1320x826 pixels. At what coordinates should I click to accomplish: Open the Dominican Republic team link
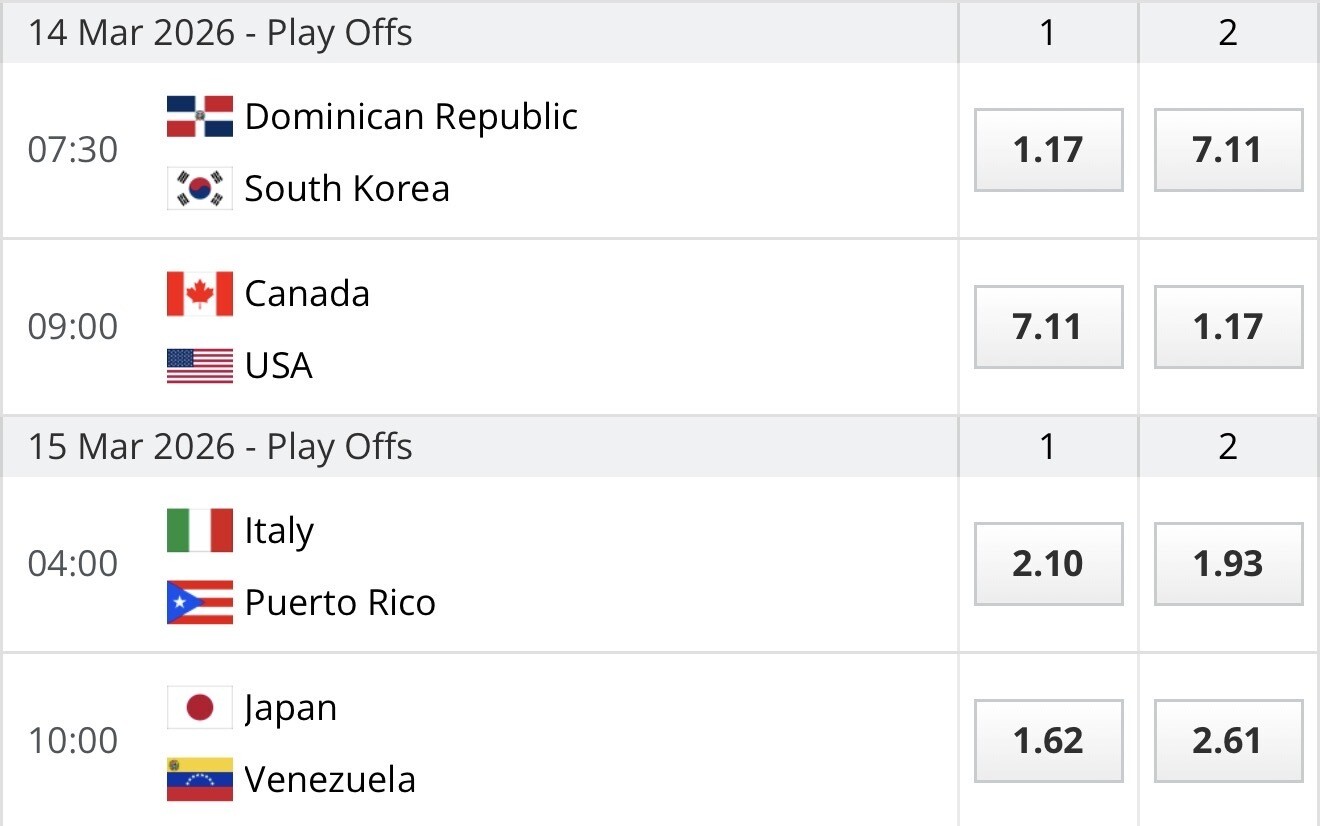point(411,117)
